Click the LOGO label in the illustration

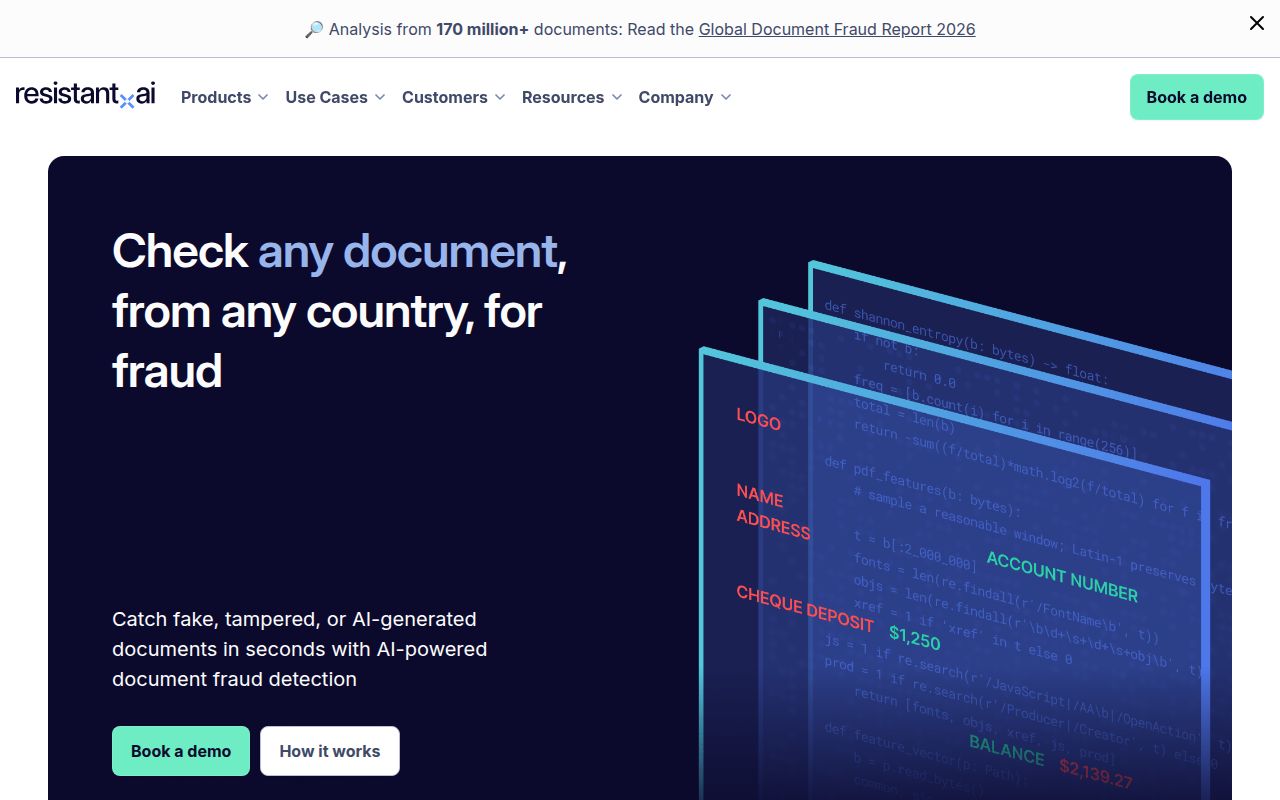tap(758, 419)
